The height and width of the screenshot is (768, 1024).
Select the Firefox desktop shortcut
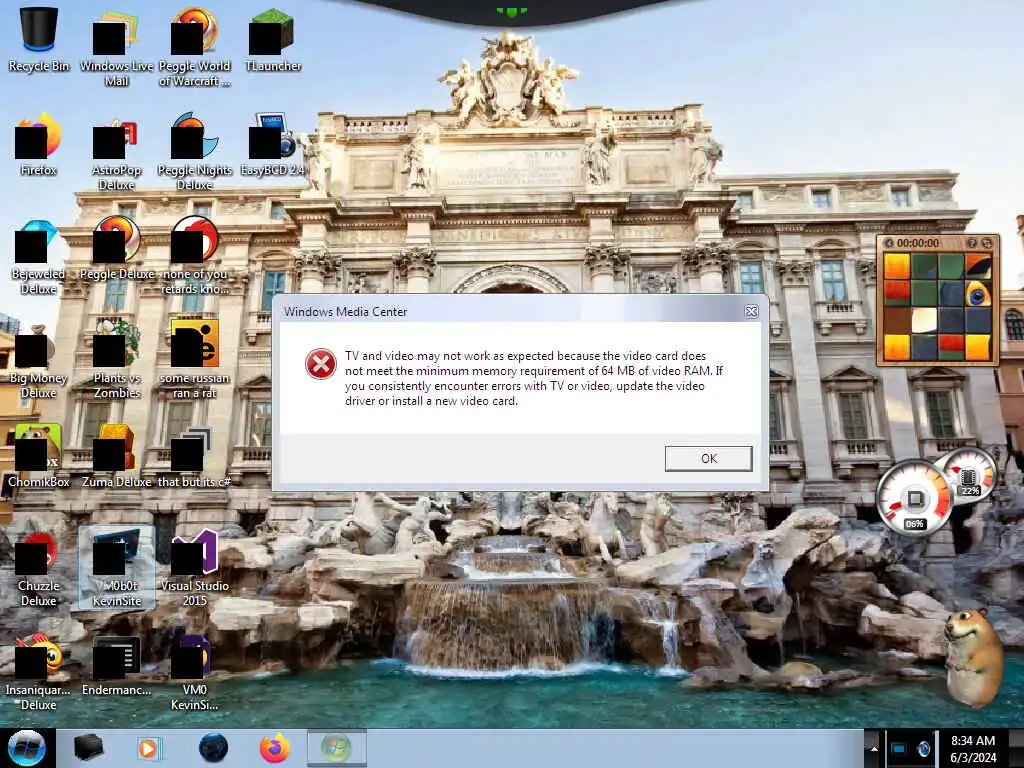click(x=39, y=145)
